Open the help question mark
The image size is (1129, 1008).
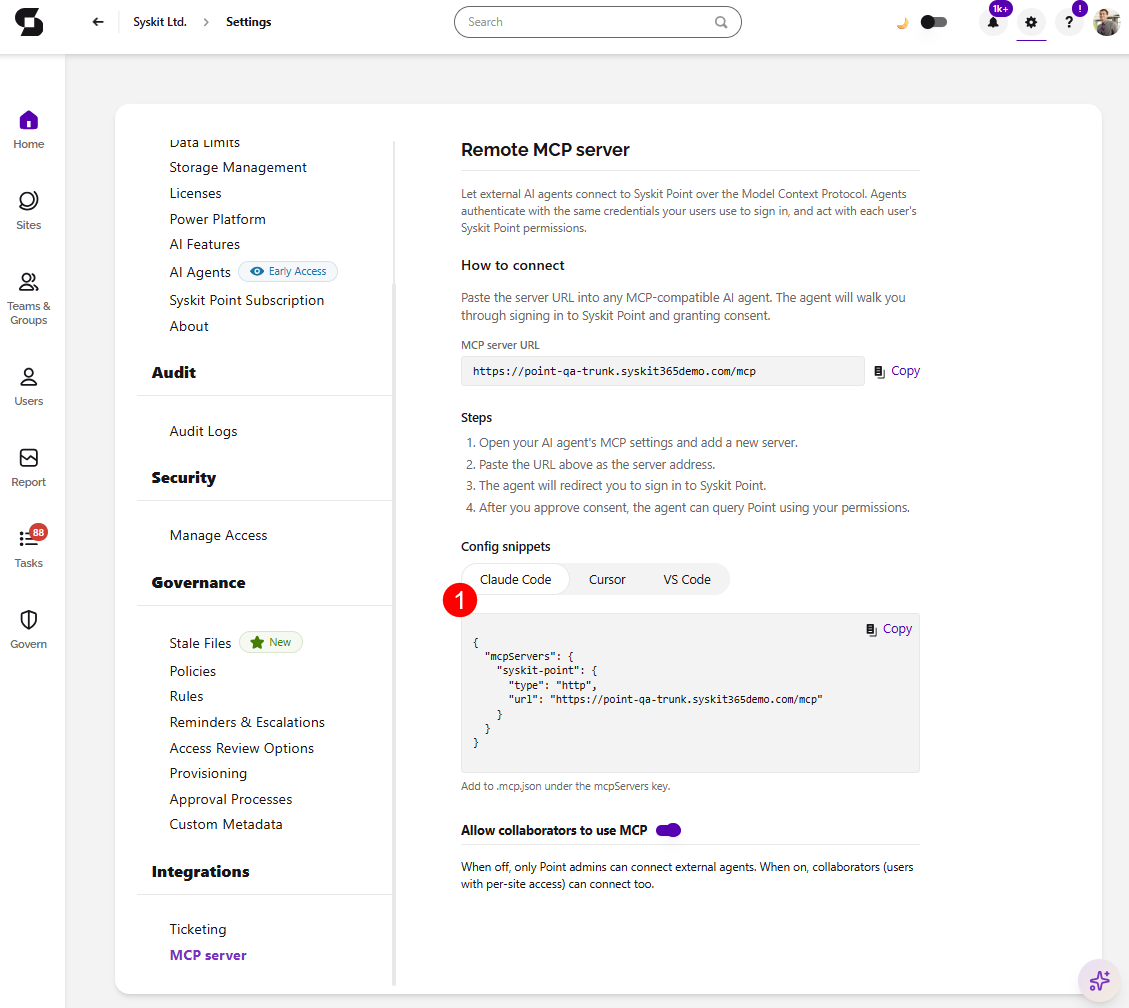1069,22
